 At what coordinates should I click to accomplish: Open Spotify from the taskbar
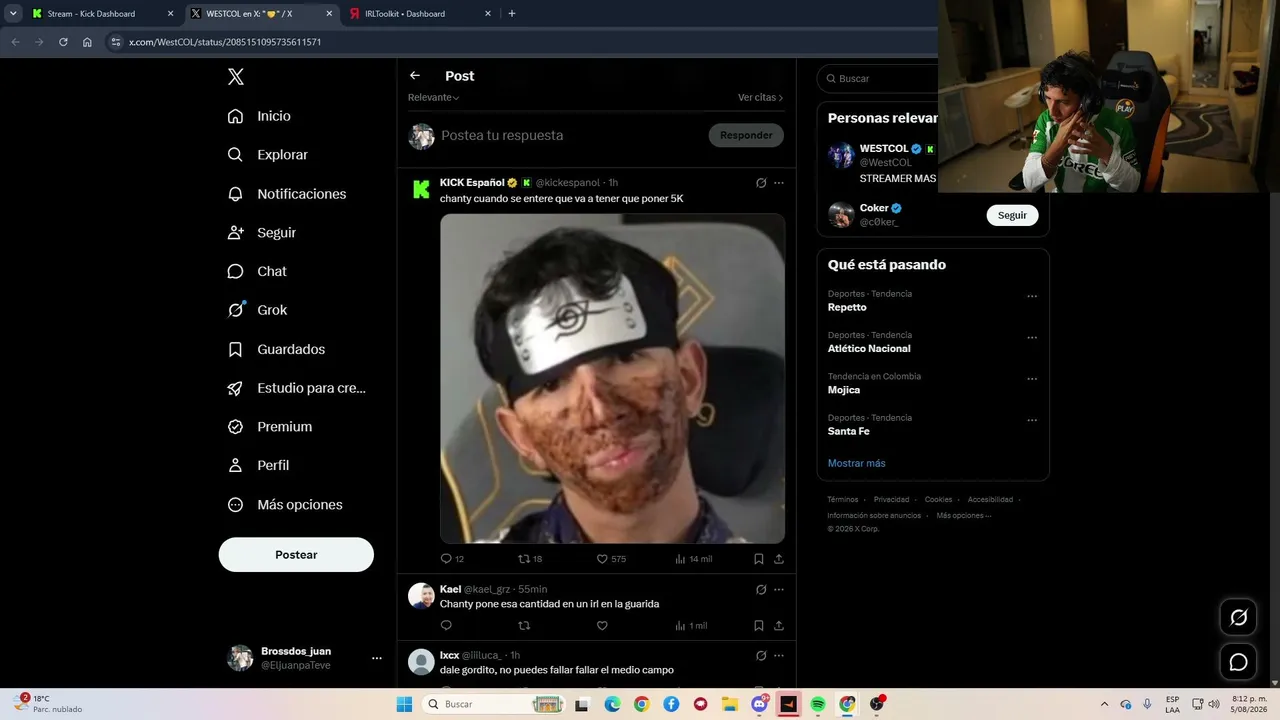pos(818,704)
